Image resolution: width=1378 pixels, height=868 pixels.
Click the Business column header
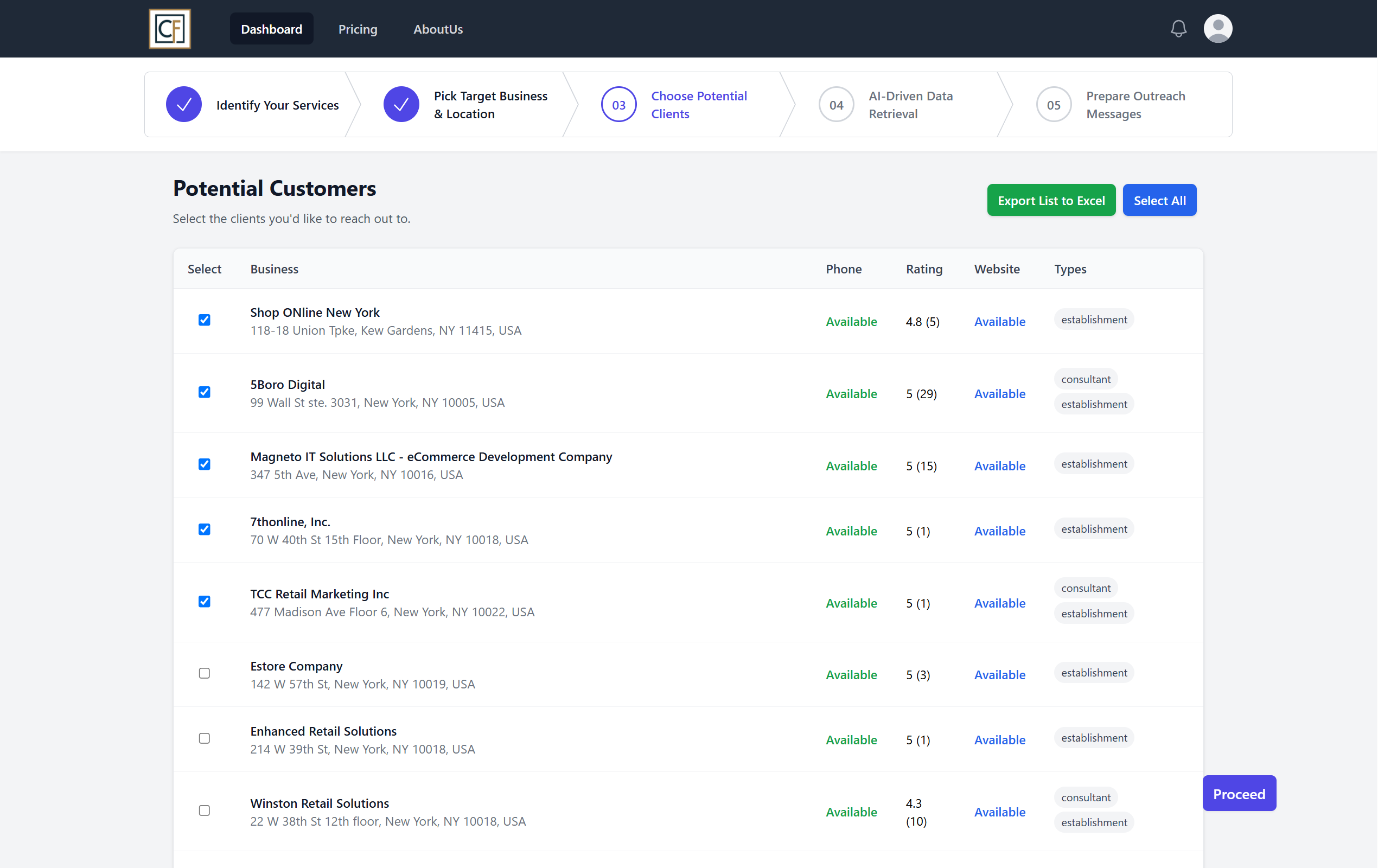(274, 269)
